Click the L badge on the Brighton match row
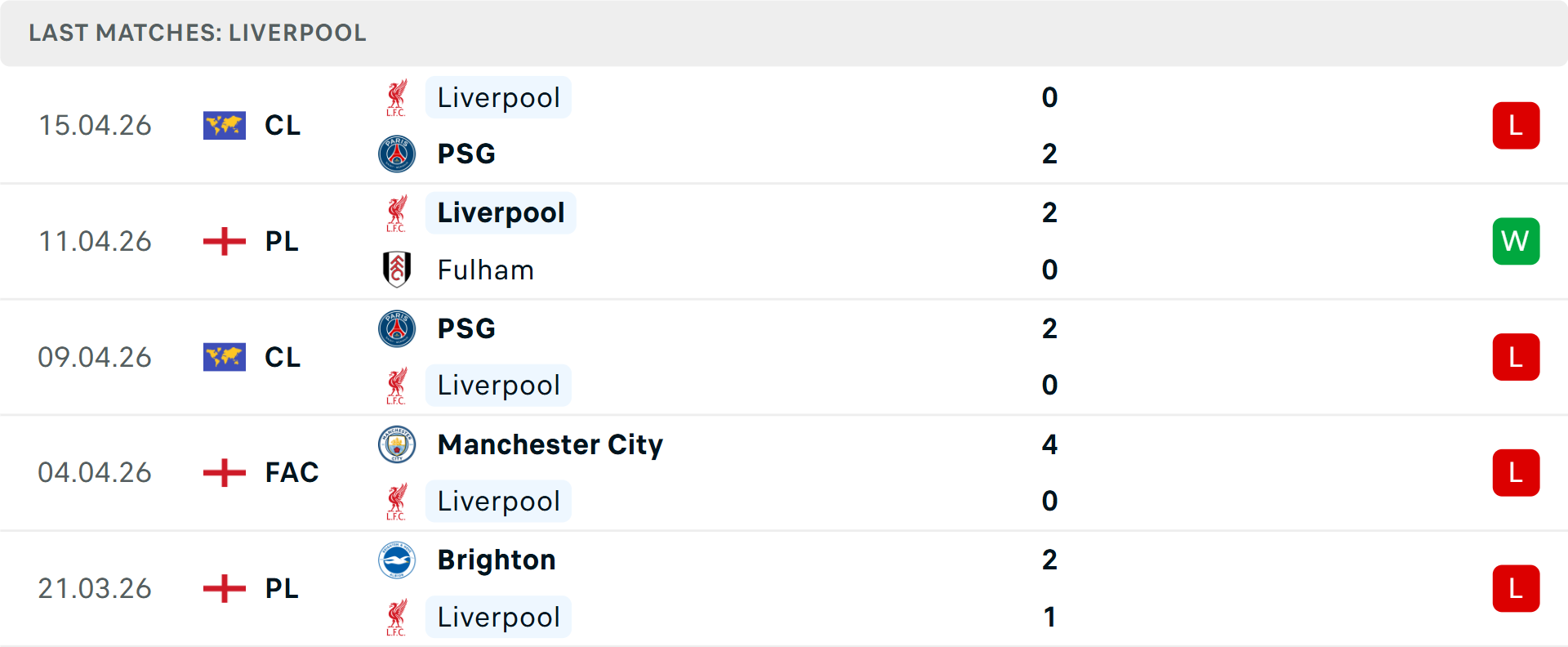Screen dimensions: 1568x647 click(x=1516, y=588)
